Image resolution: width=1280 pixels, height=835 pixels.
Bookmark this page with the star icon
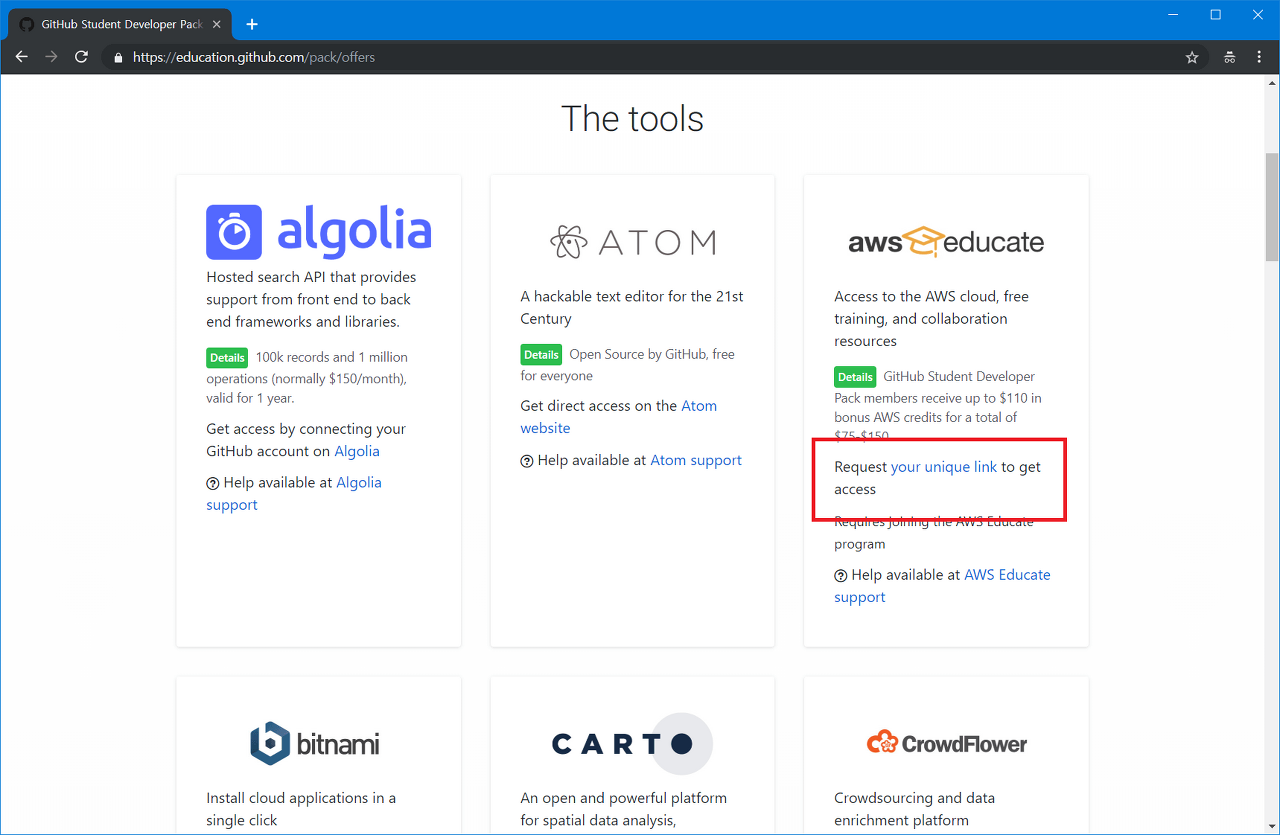[x=1192, y=57]
